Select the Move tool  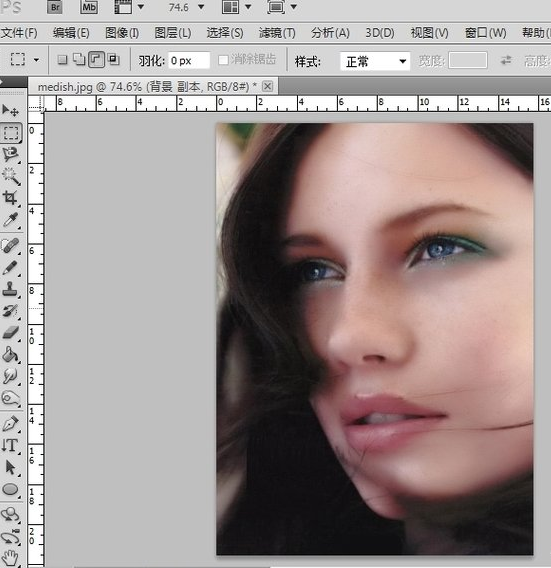11,110
